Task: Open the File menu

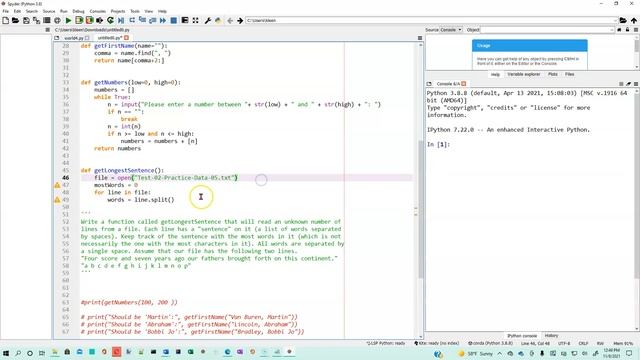Action: click(x=6, y=11)
